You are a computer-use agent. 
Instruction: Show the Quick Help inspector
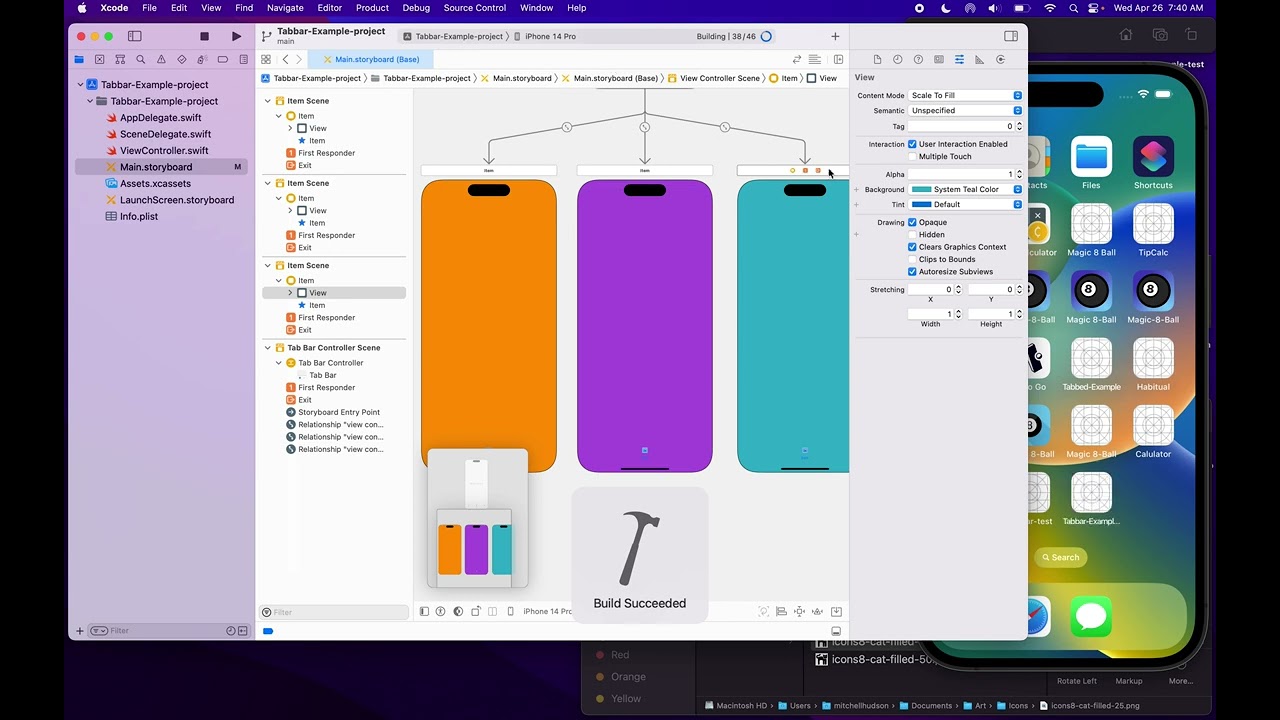918,60
